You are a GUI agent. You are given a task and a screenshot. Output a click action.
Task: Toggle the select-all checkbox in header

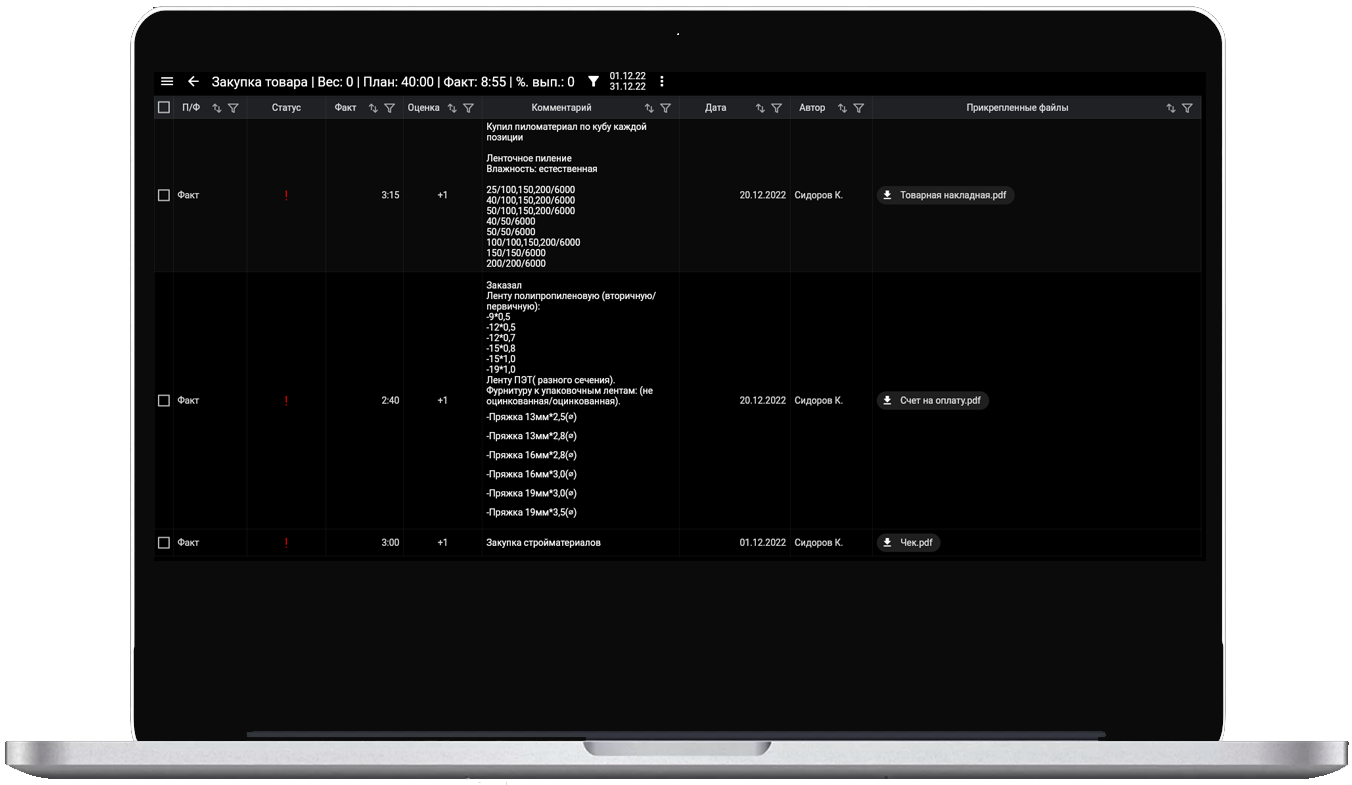tap(164, 108)
